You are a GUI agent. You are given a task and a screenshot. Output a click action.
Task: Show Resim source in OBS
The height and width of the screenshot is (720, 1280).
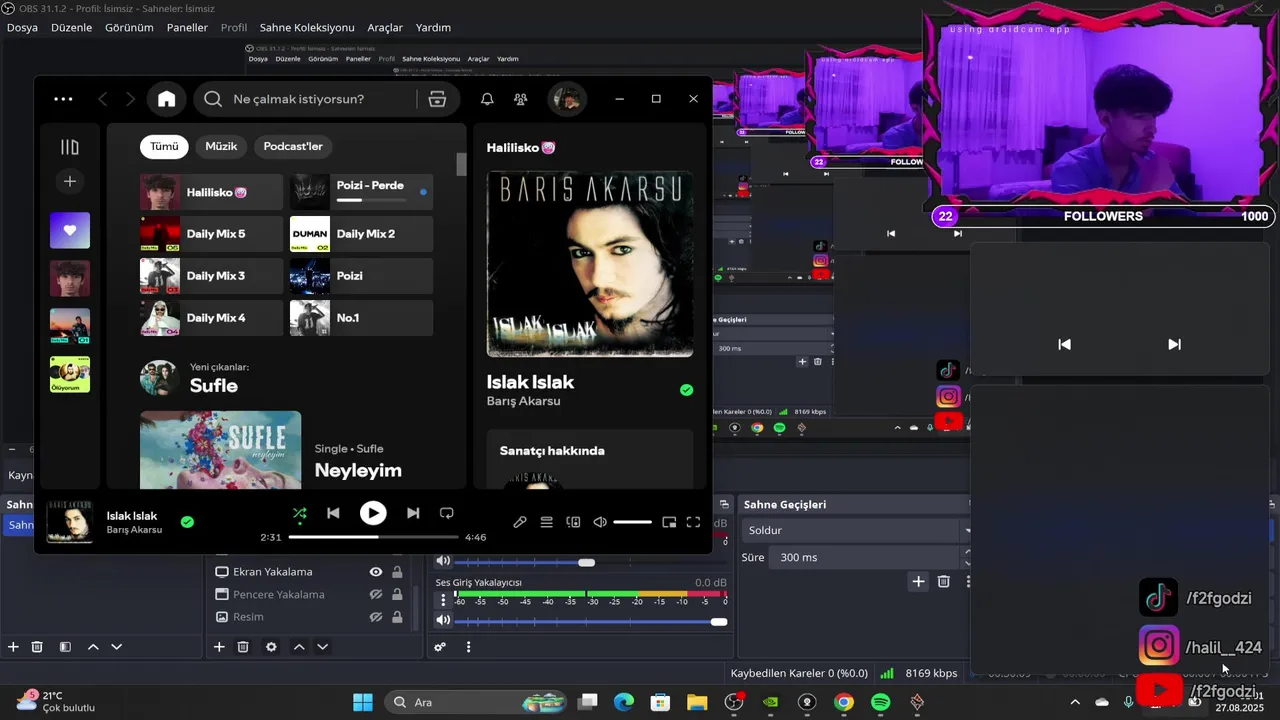tap(376, 617)
